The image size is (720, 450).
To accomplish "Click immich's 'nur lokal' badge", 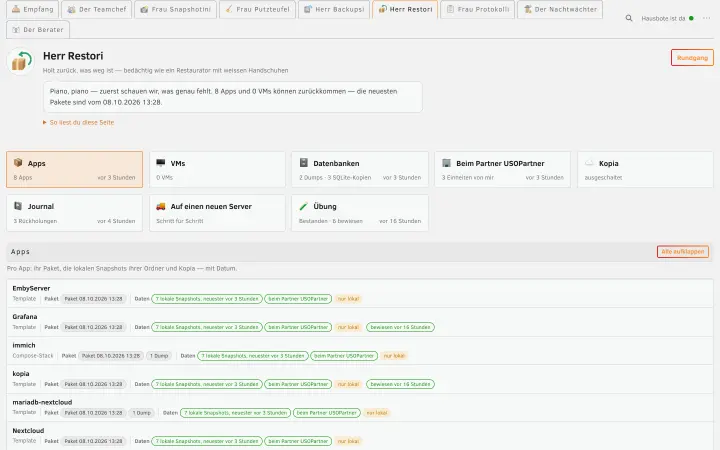I will click(394, 356).
